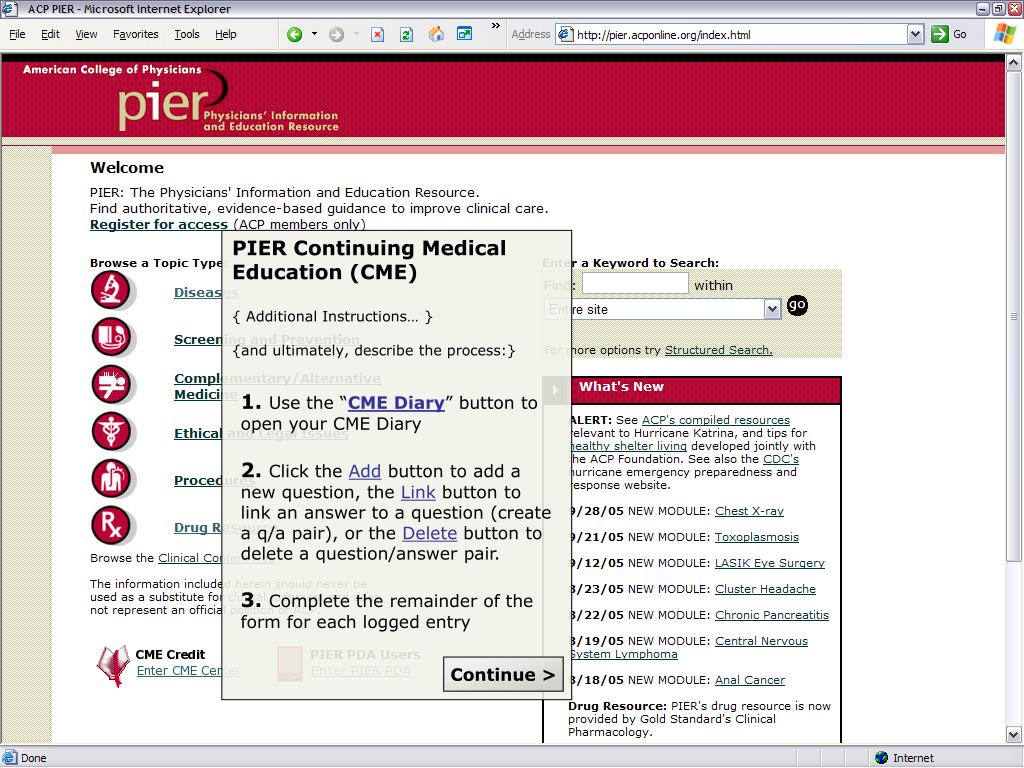Click the Stop loading toolbar icon

(377, 35)
